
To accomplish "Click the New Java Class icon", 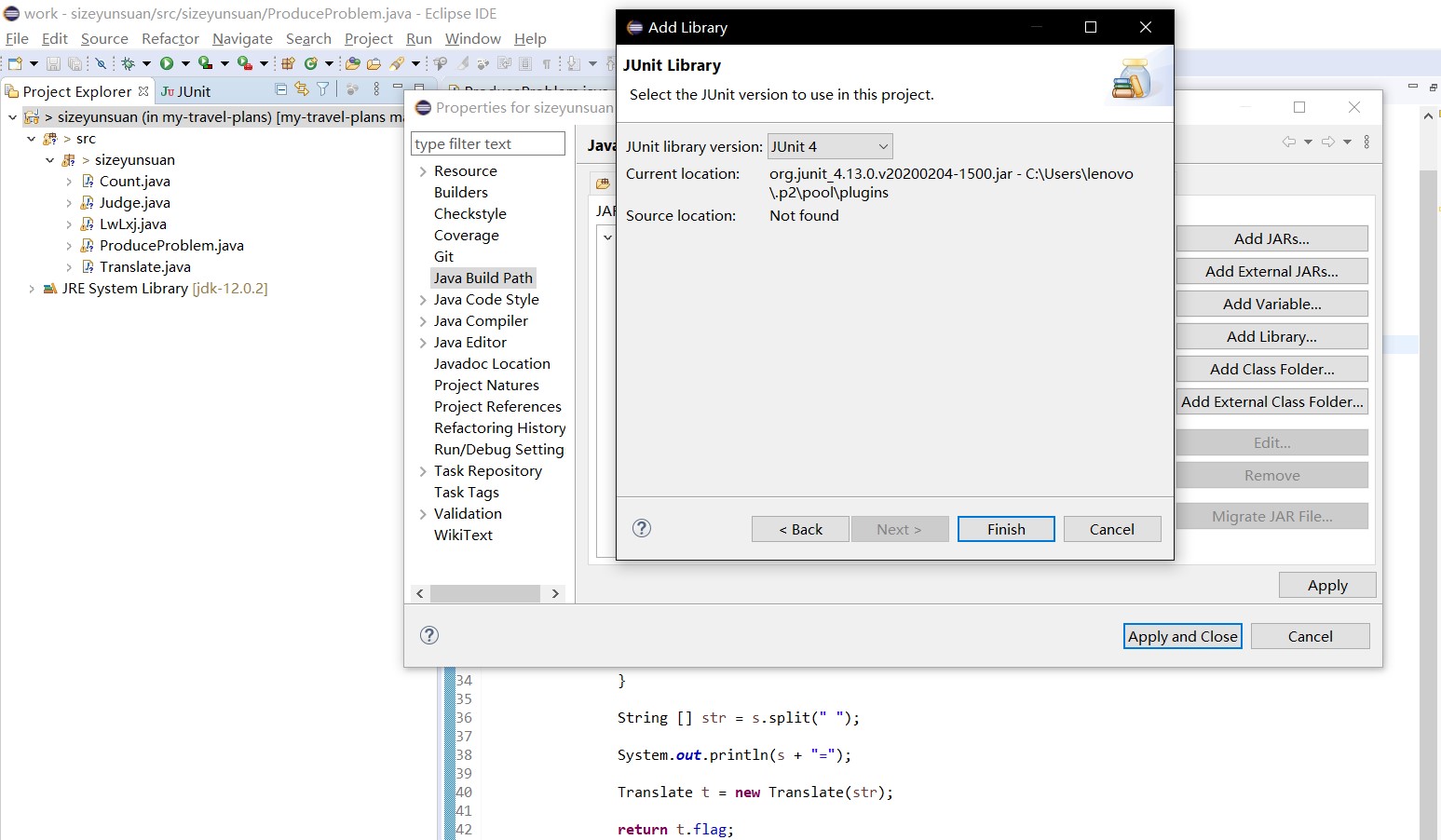I will pos(311,63).
